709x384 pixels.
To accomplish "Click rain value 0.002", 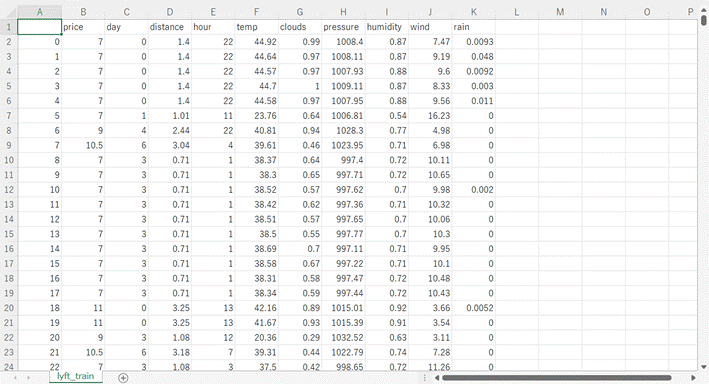I will [474, 190].
